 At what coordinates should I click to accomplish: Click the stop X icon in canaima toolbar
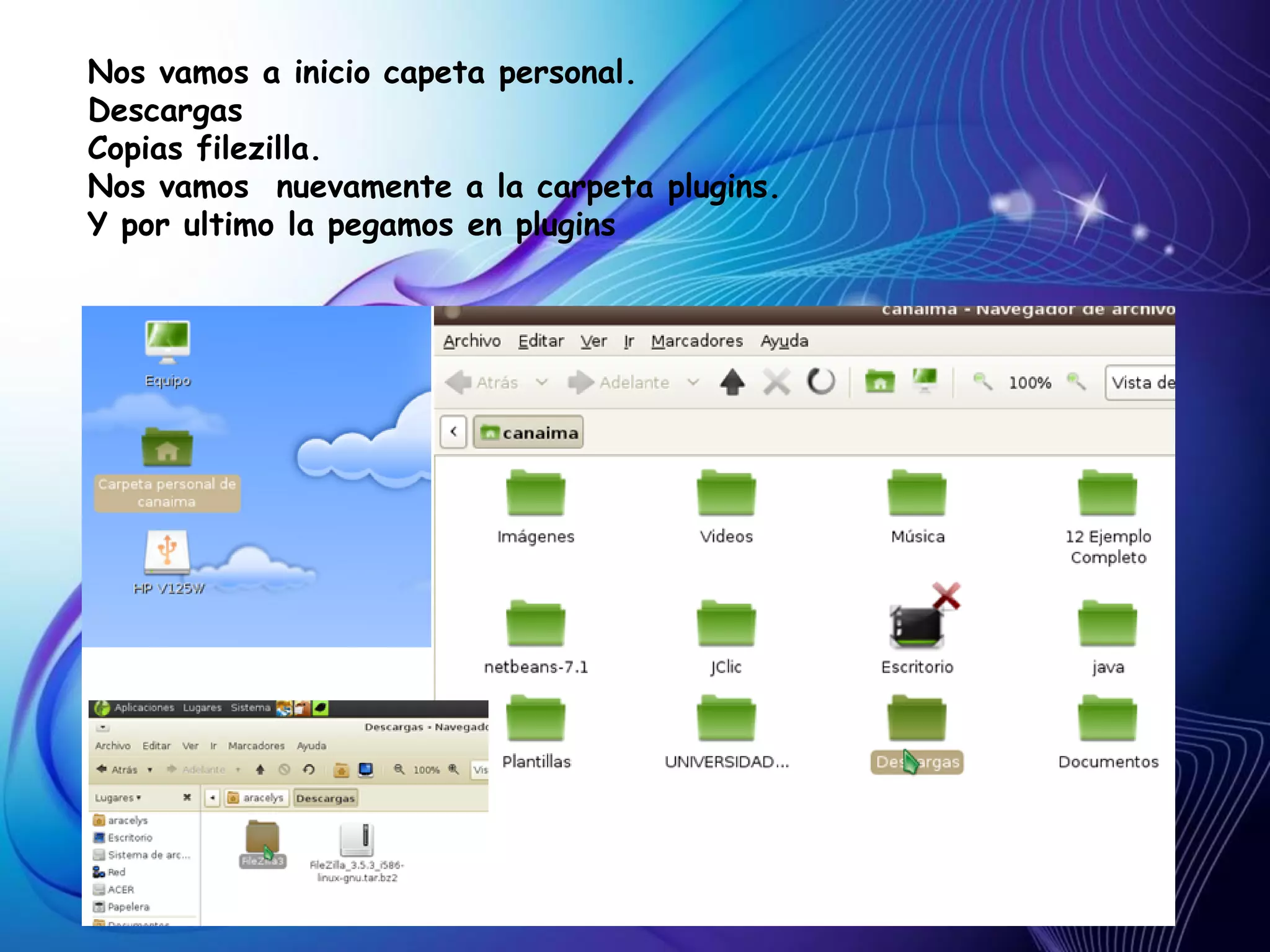click(776, 382)
